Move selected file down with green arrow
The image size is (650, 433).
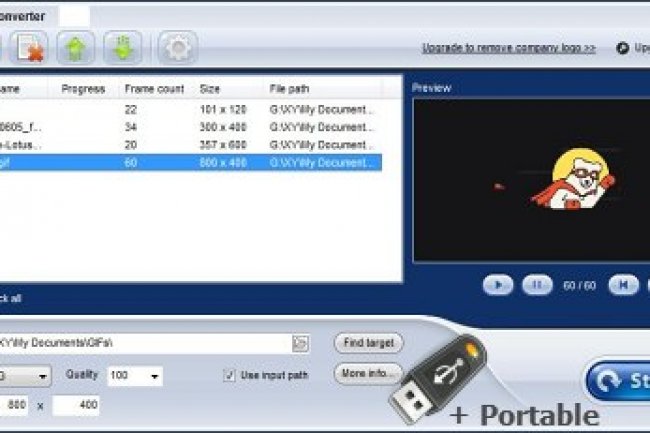pyautogui.click(x=122, y=48)
